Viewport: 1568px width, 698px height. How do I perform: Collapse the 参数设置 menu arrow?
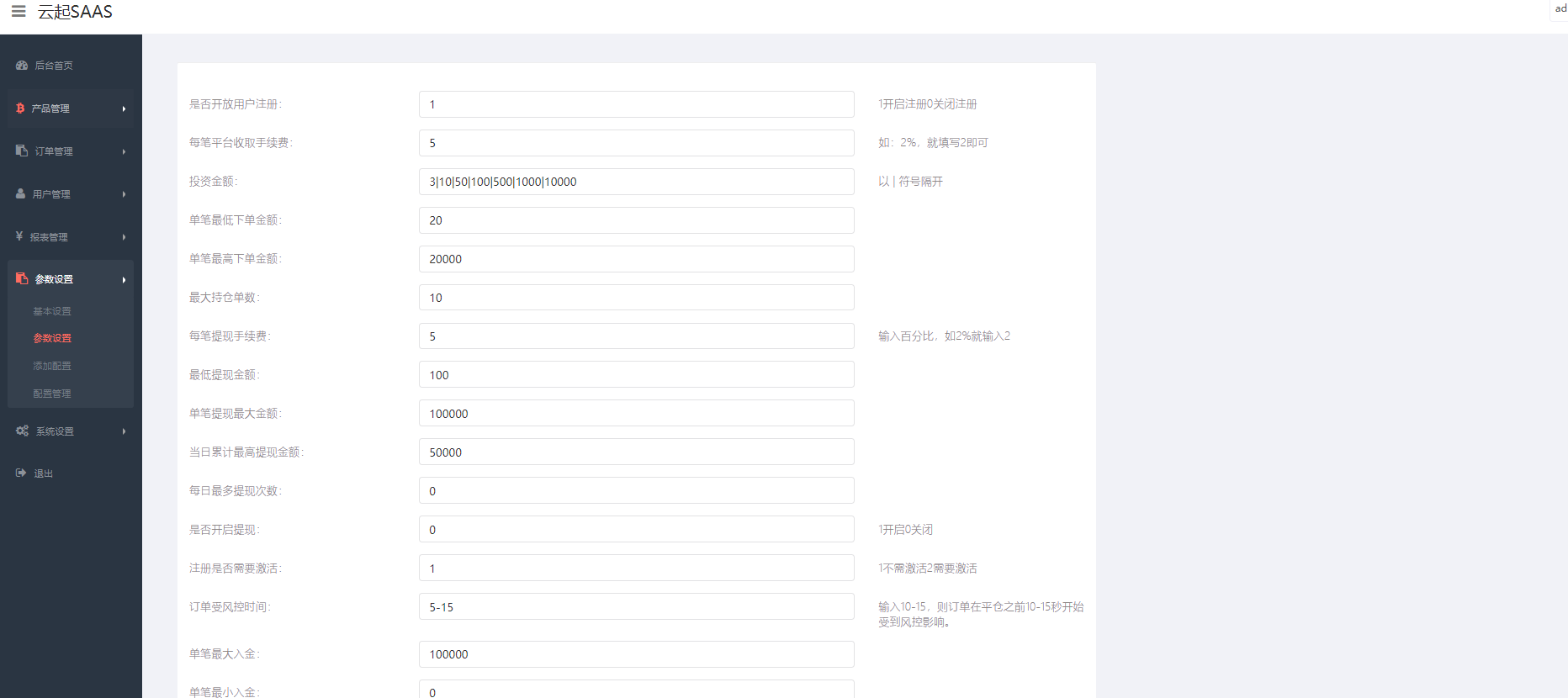(x=124, y=280)
